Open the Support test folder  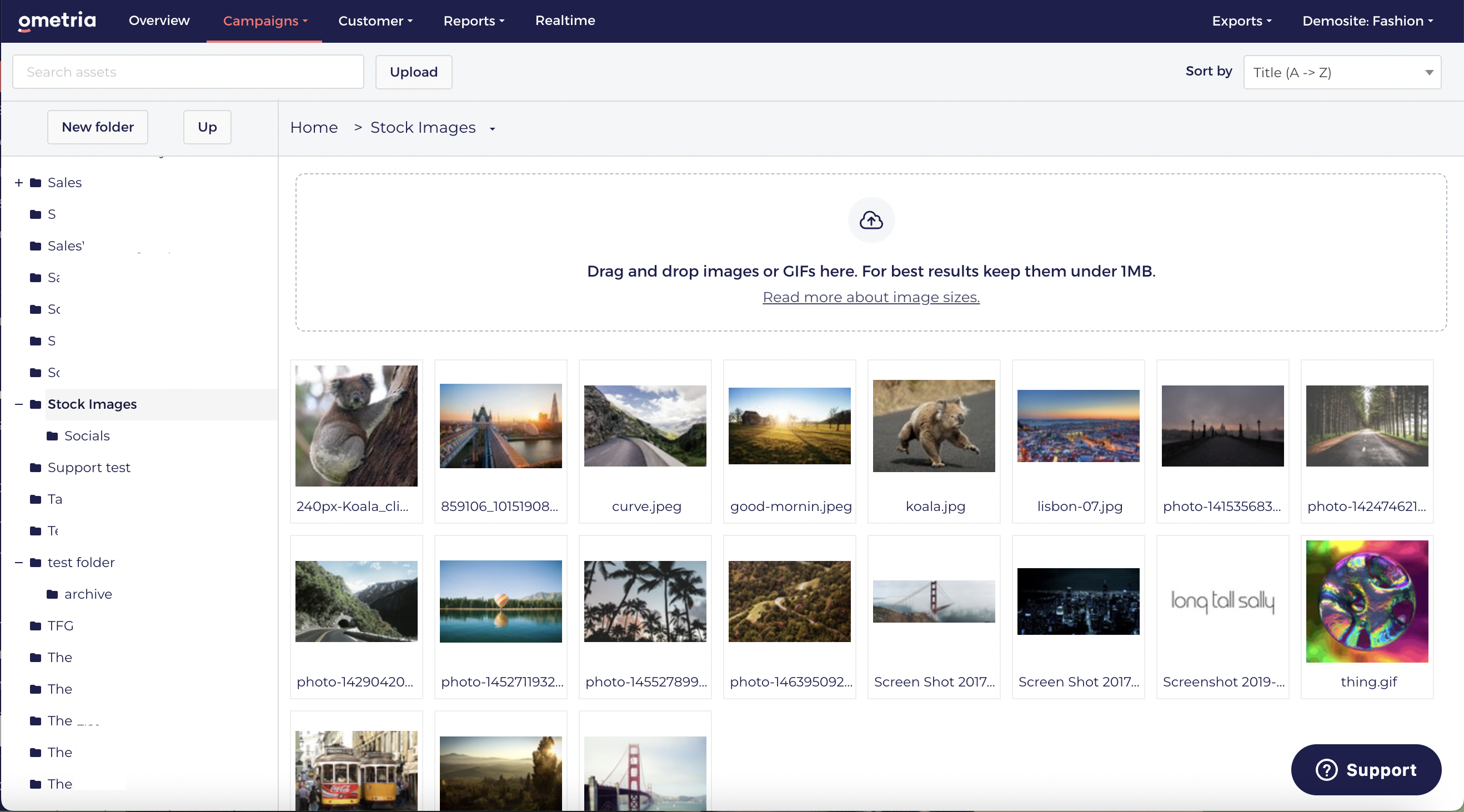(x=89, y=468)
